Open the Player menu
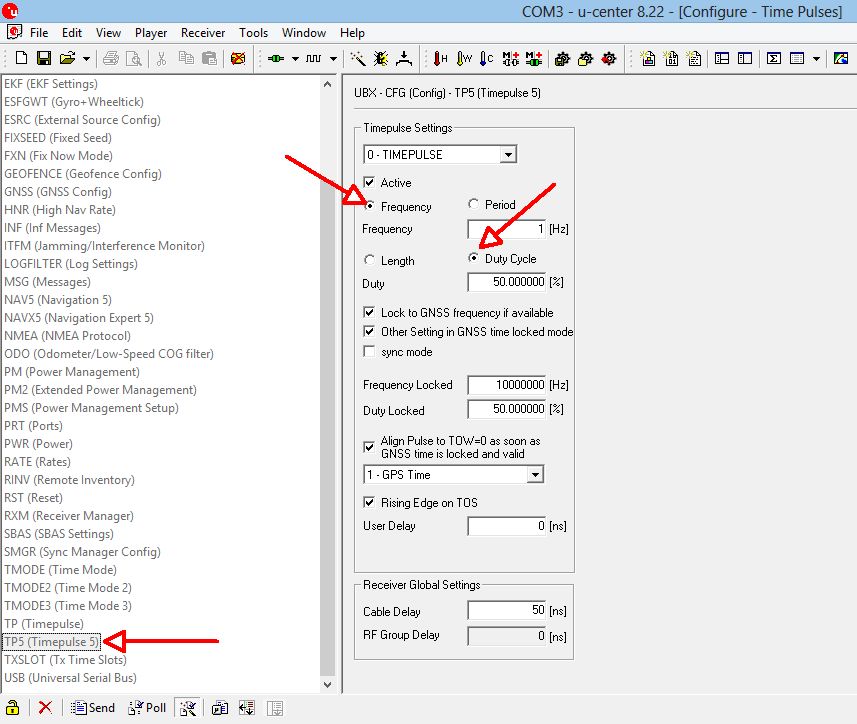Screen dimensions: 857x724 pyautogui.click(x=151, y=33)
